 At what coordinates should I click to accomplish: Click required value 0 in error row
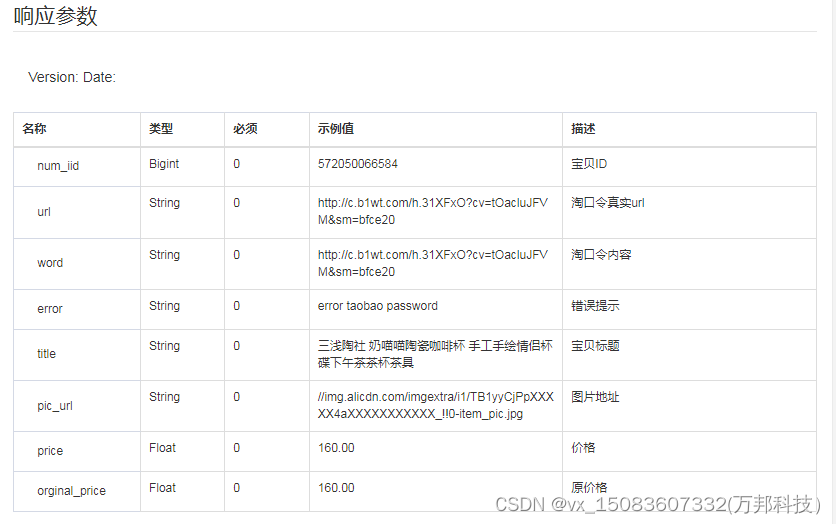(237, 306)
